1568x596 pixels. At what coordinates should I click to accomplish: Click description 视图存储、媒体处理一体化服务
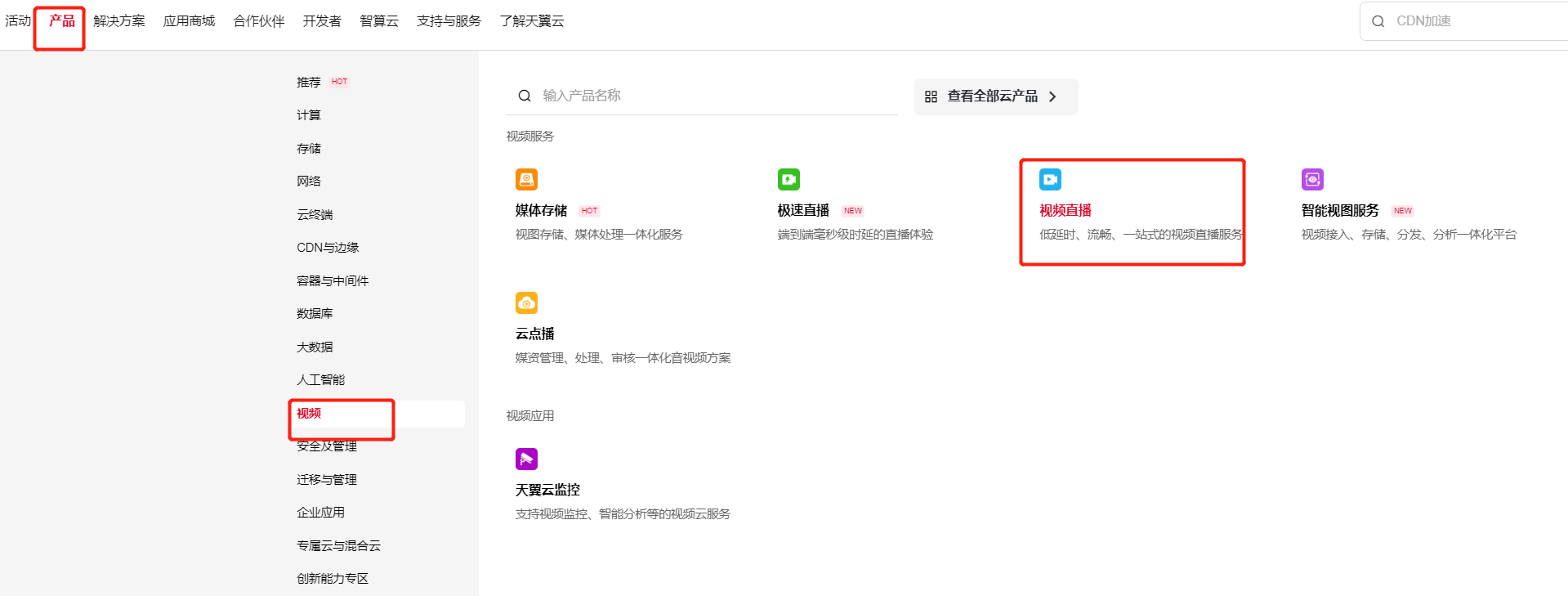coord(599,235)
